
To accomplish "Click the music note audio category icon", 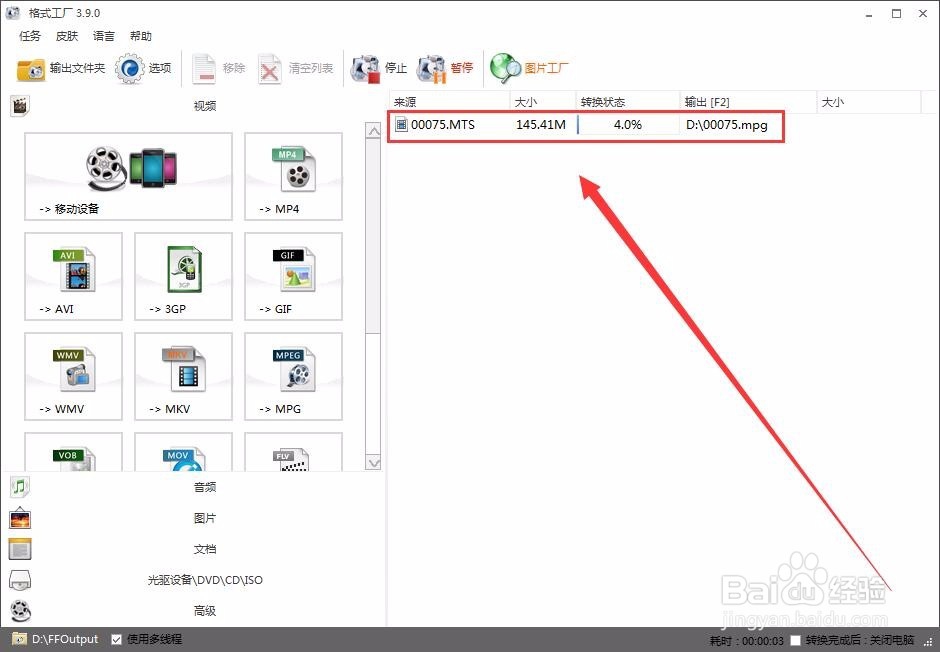I will (20, 487).
